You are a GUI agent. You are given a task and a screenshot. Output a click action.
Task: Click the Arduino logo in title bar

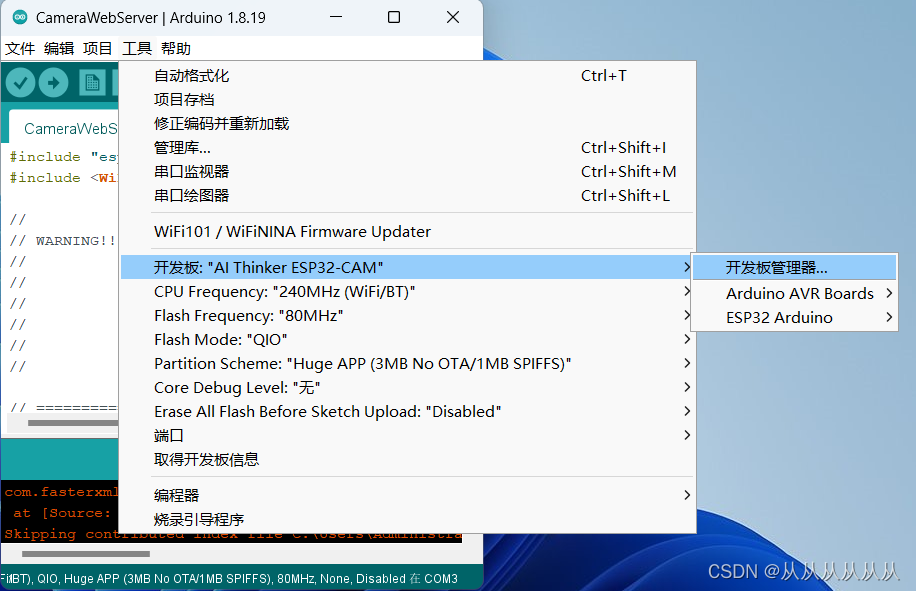20,18
